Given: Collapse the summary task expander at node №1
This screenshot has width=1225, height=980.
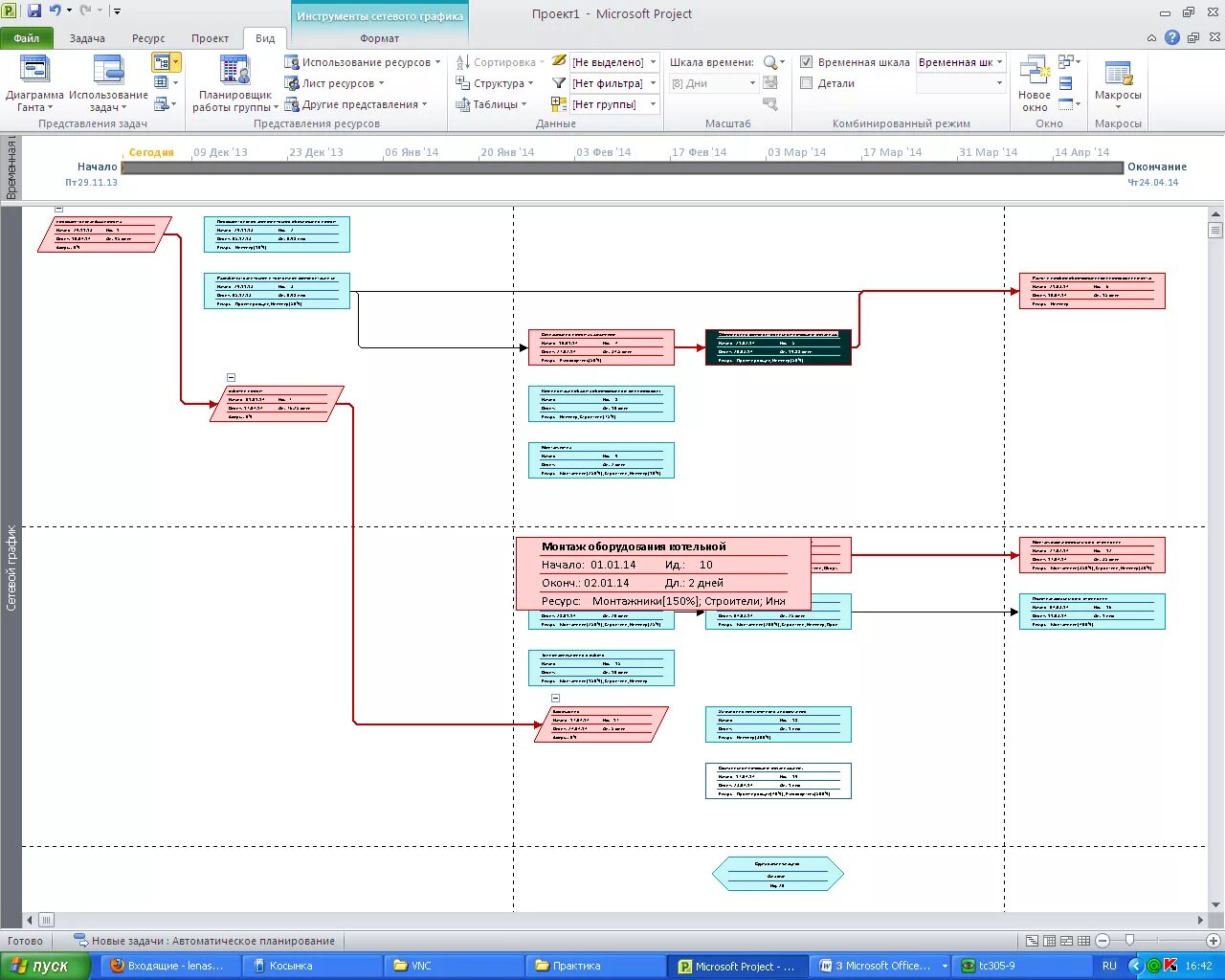Looking at the screenshot, I should click(x=231, y=378).
